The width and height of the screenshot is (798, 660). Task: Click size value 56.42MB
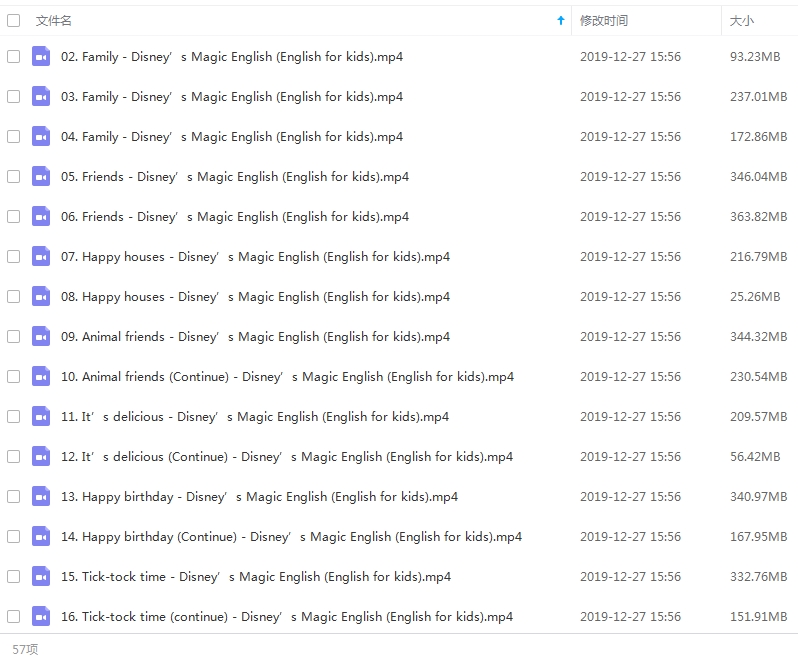755,456
